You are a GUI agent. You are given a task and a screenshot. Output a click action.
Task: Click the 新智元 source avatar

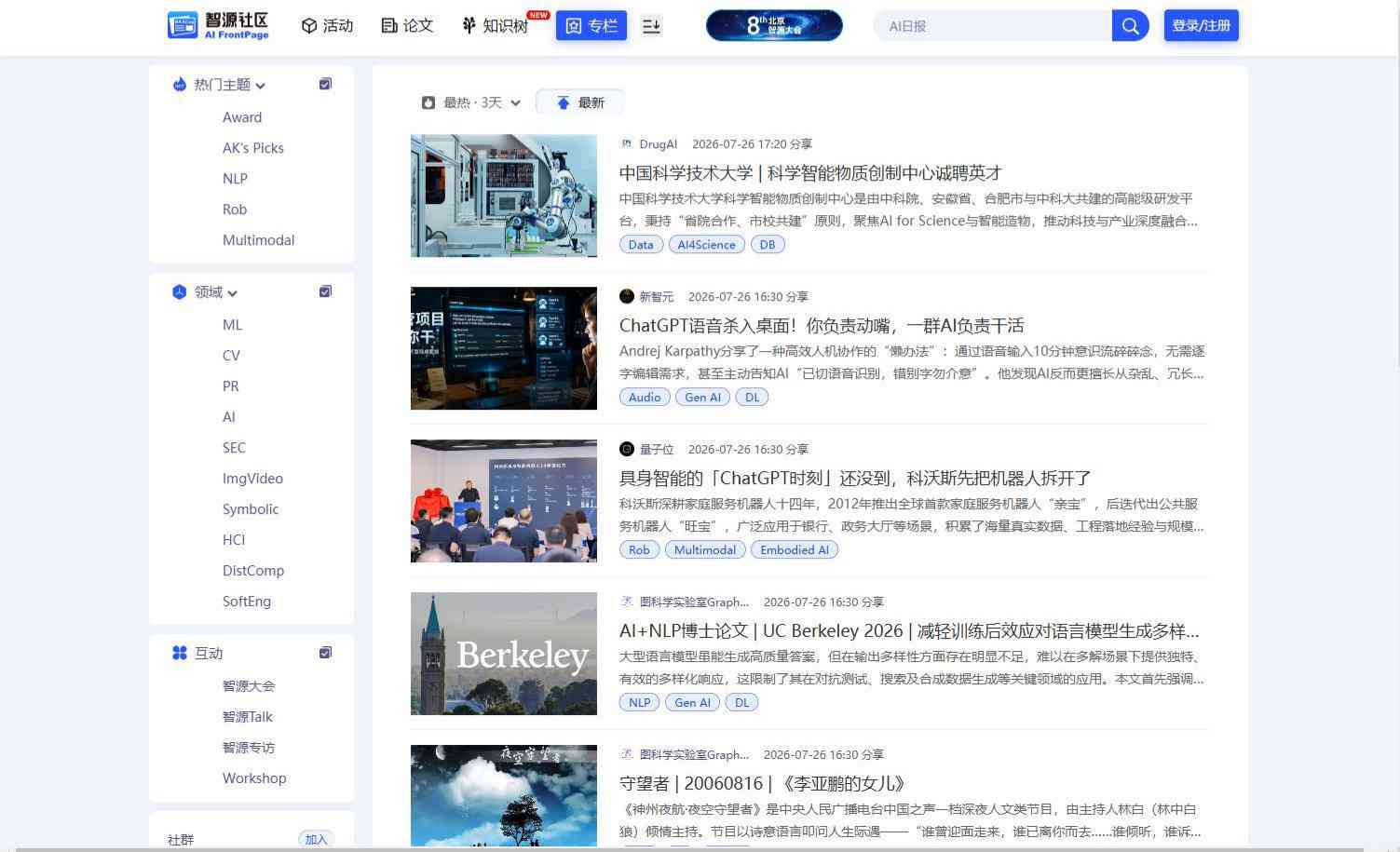click(627, 297)
